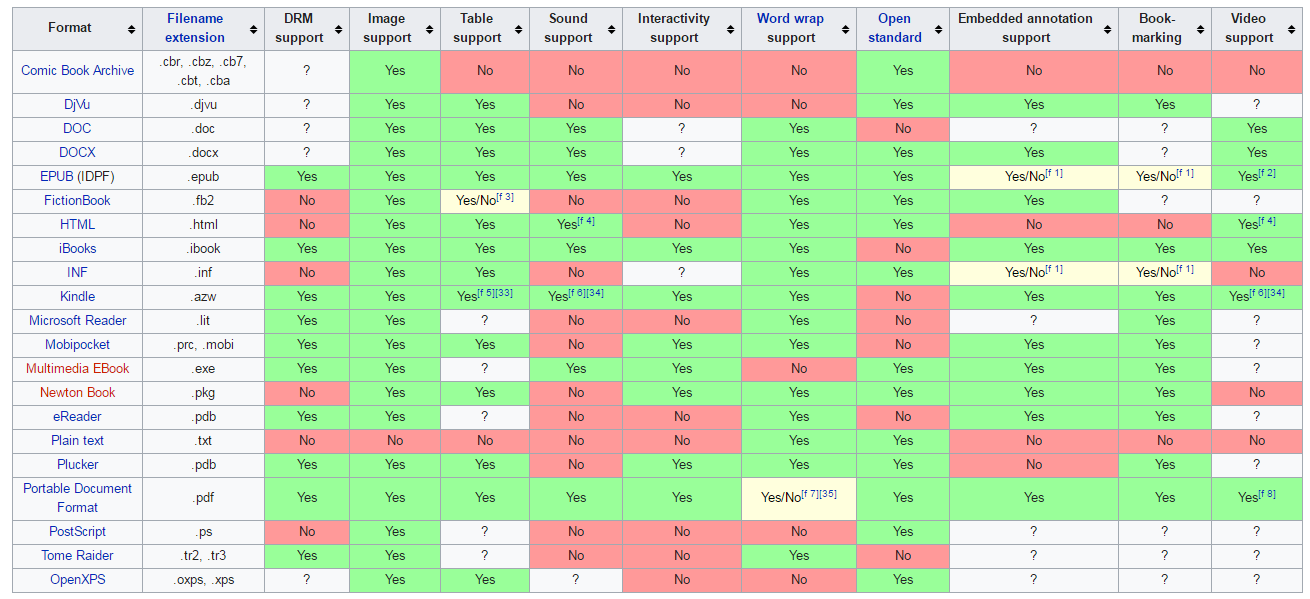Screen dimensions: 1310x599
Task: Sort by Image support column arrows
Action: click(x=430, y=29)
